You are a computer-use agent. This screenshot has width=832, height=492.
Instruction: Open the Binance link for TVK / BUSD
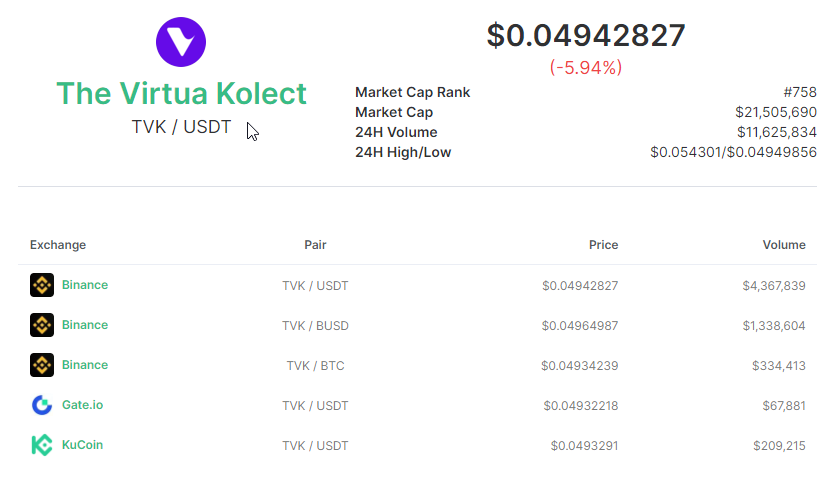click(x=85, y=325)
